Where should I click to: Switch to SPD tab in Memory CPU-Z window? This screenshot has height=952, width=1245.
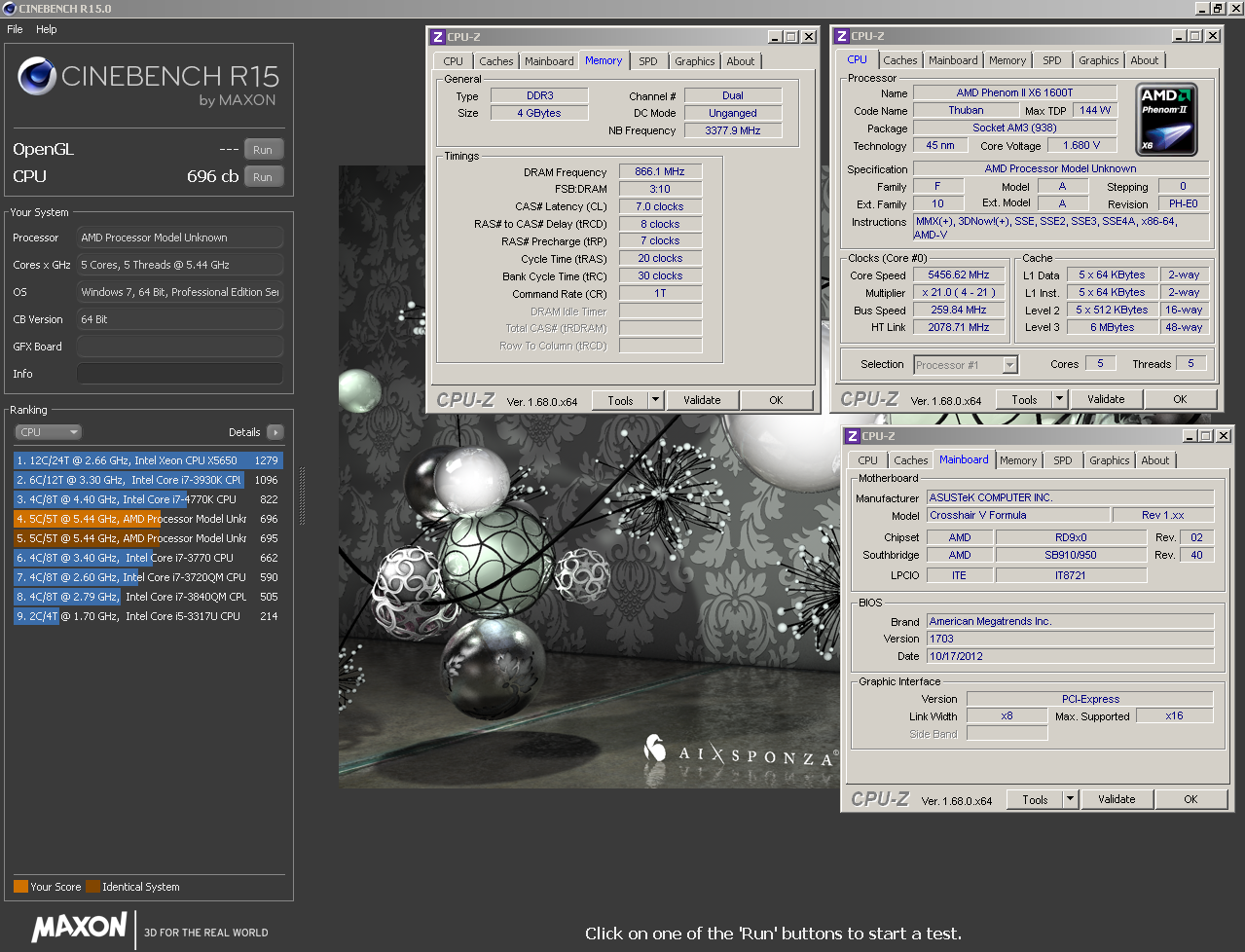tap(648, 61)
